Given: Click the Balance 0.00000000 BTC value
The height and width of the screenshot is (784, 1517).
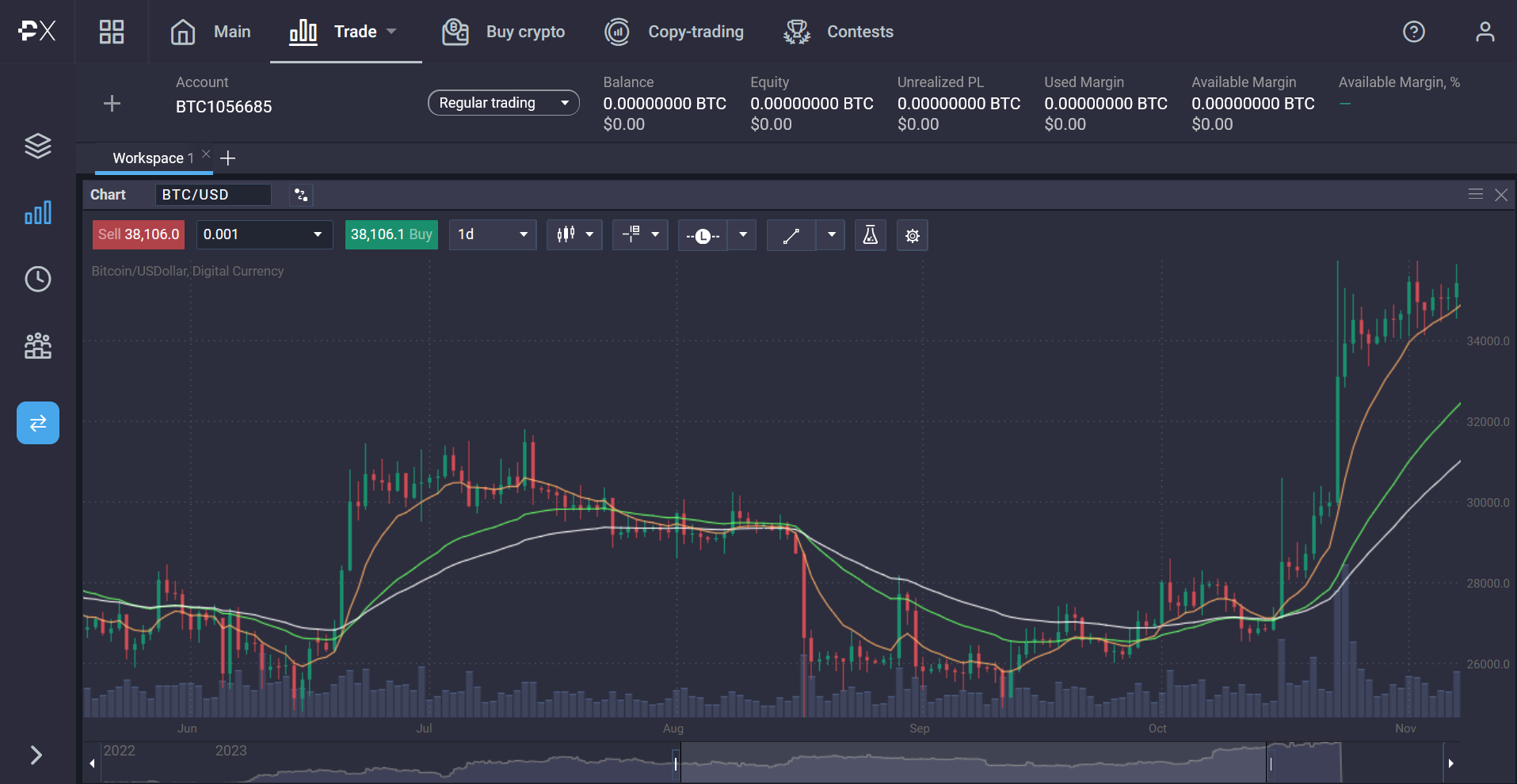Looking at the screenshot, I should click(665, 104).
